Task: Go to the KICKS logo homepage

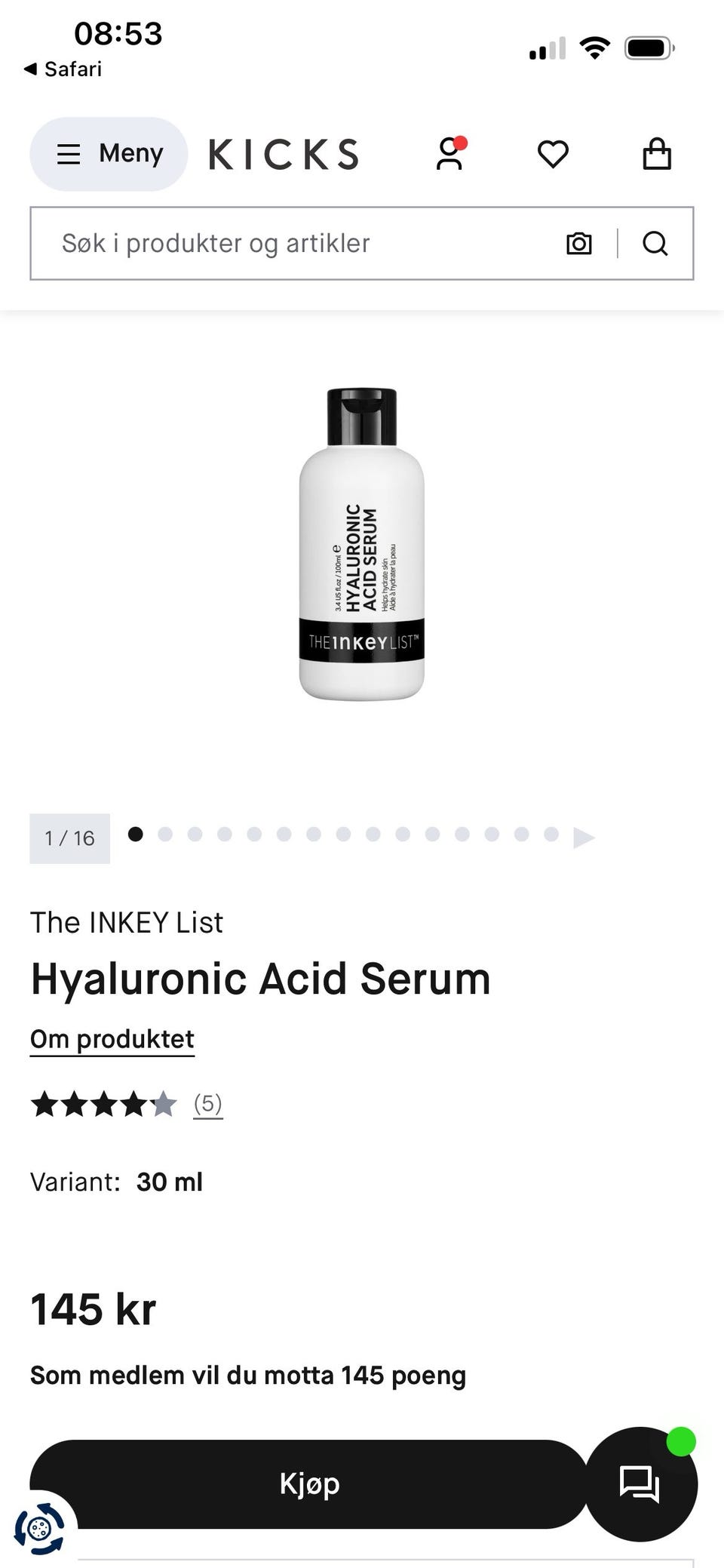Action: [x=284, y=154]
